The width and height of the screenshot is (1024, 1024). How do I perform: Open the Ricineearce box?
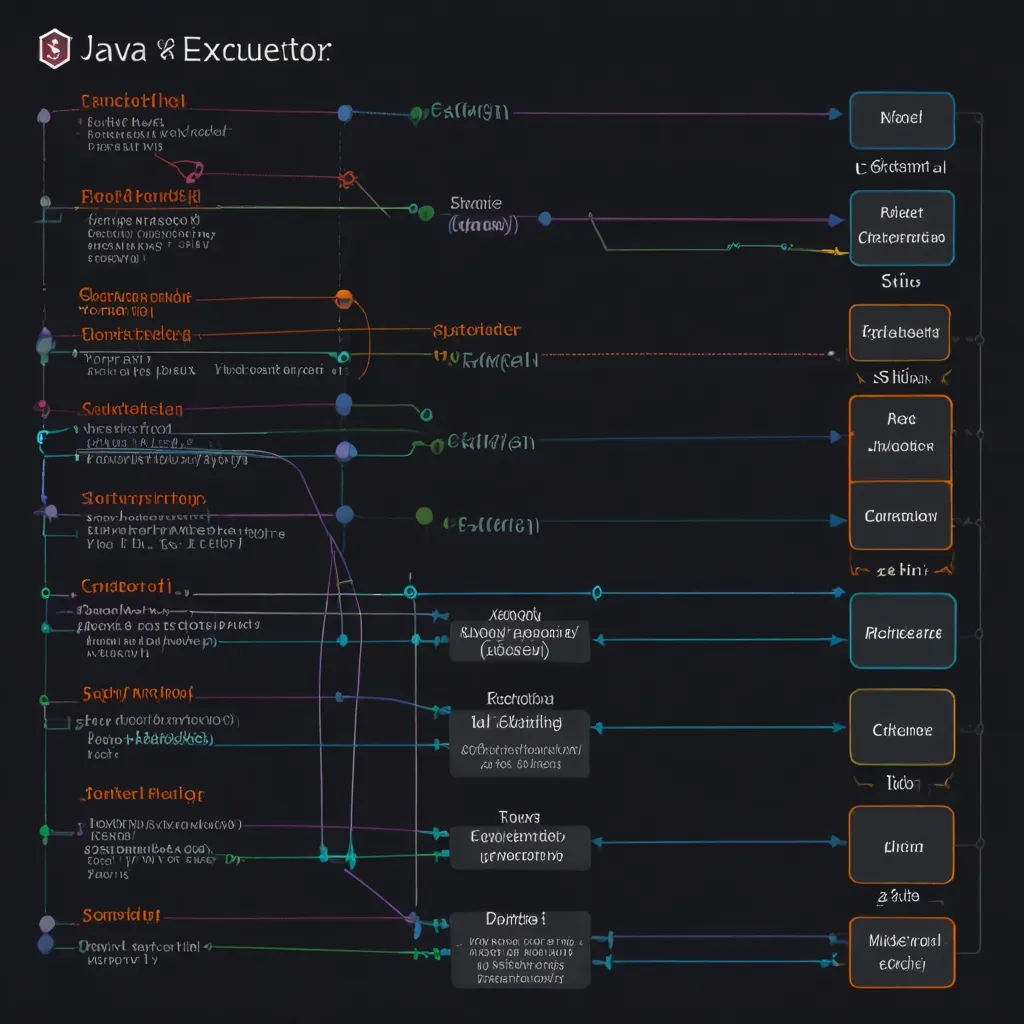[902, 631]
